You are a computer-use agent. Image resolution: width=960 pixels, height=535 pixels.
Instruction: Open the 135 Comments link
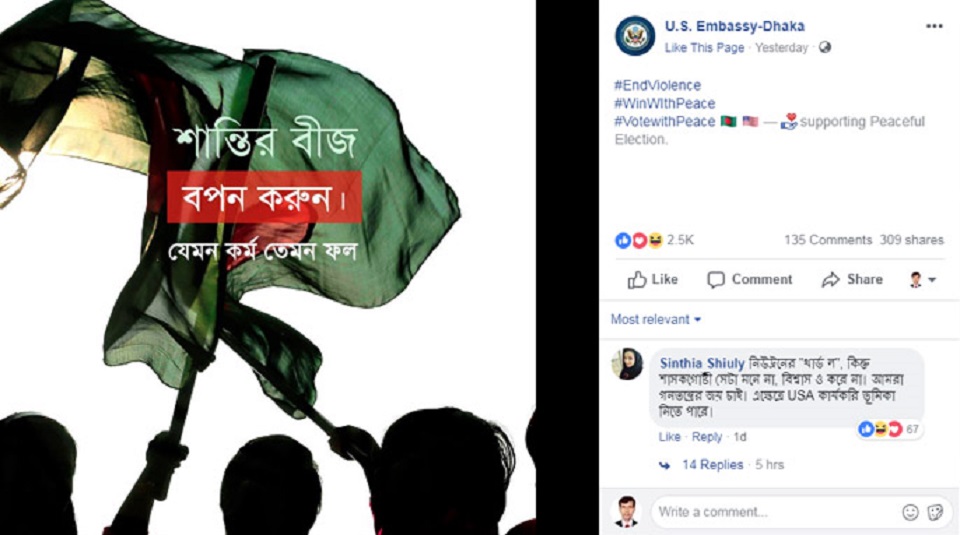point(828,240)
